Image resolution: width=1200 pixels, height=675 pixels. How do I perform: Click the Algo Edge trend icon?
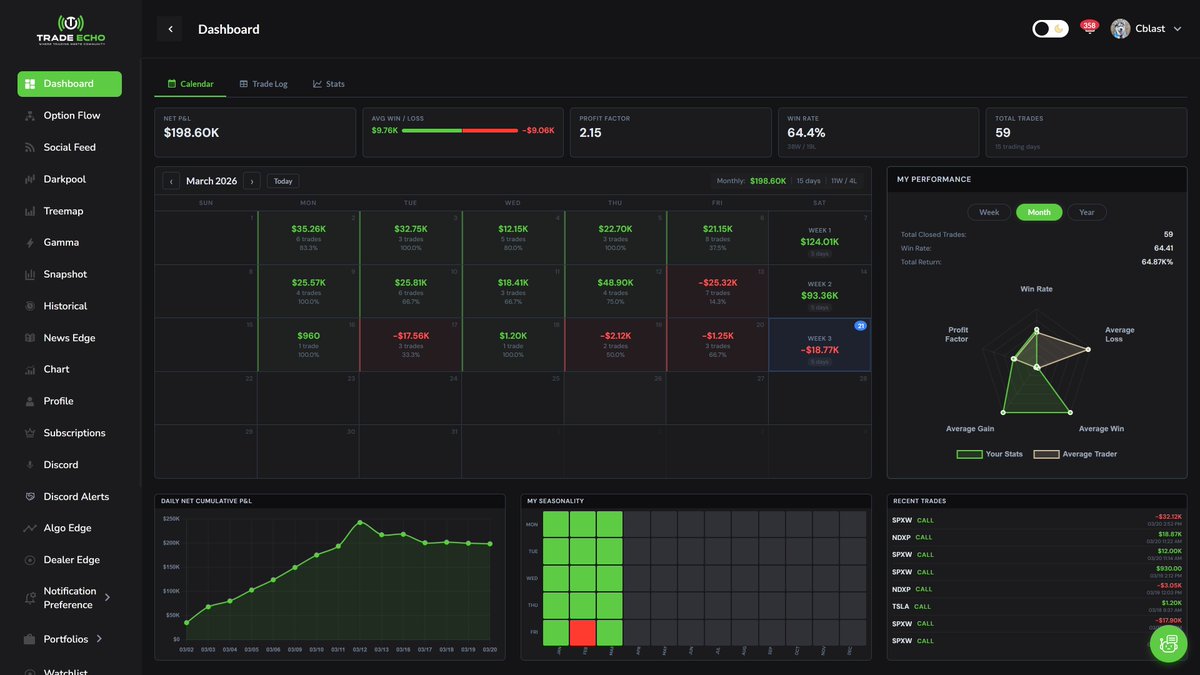(x=30, y=529)
